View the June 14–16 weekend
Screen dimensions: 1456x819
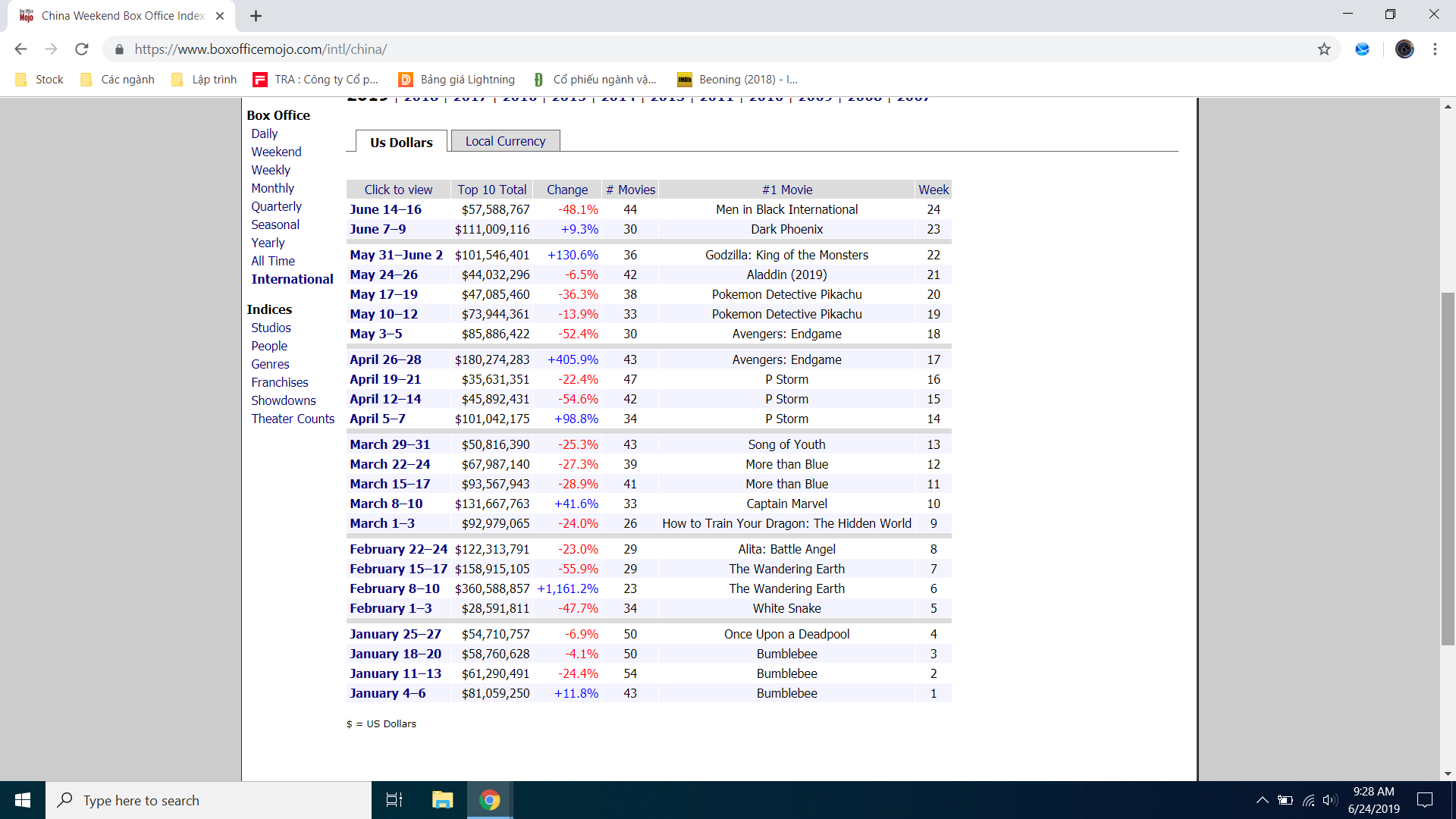tap(385, 209)
